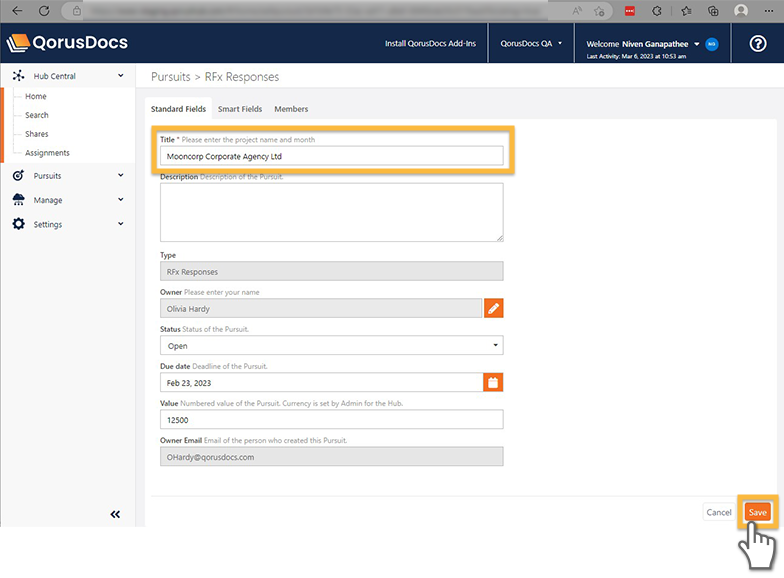784x578 pixels.
Task: Click the RFx Responses breadcrumb text
Action: coord(242,77)
